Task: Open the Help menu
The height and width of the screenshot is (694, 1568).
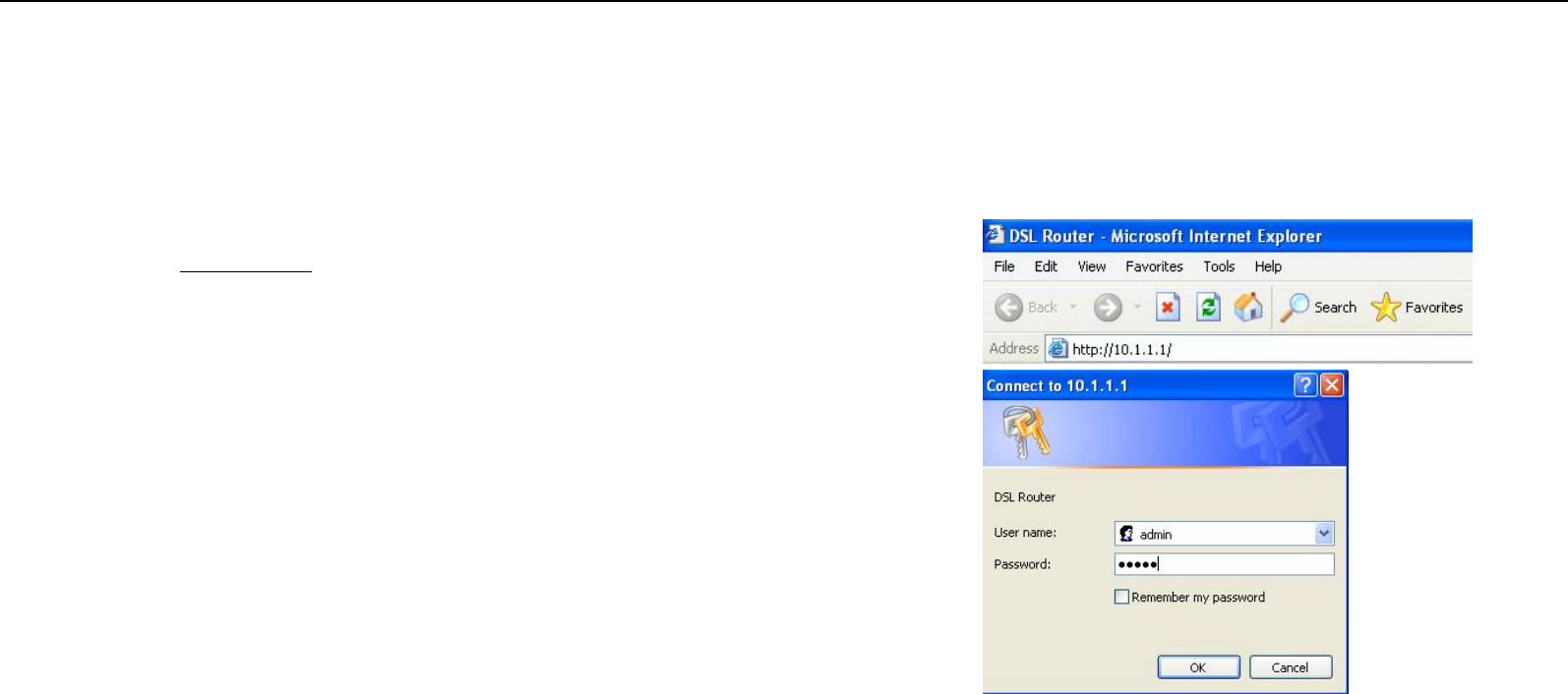Action: pos(1268,266)
